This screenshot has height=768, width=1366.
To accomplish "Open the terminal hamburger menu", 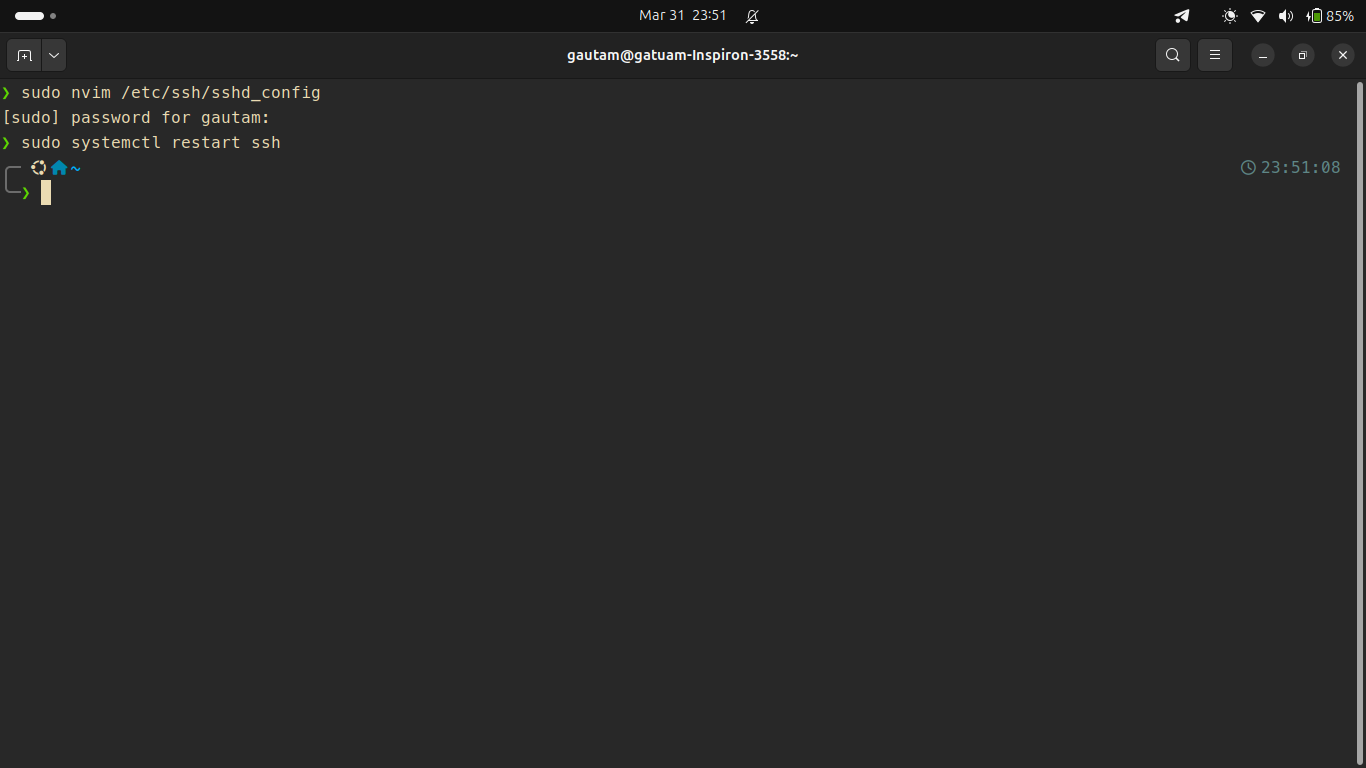I will pyautogui.click(x=1215, y=55).
